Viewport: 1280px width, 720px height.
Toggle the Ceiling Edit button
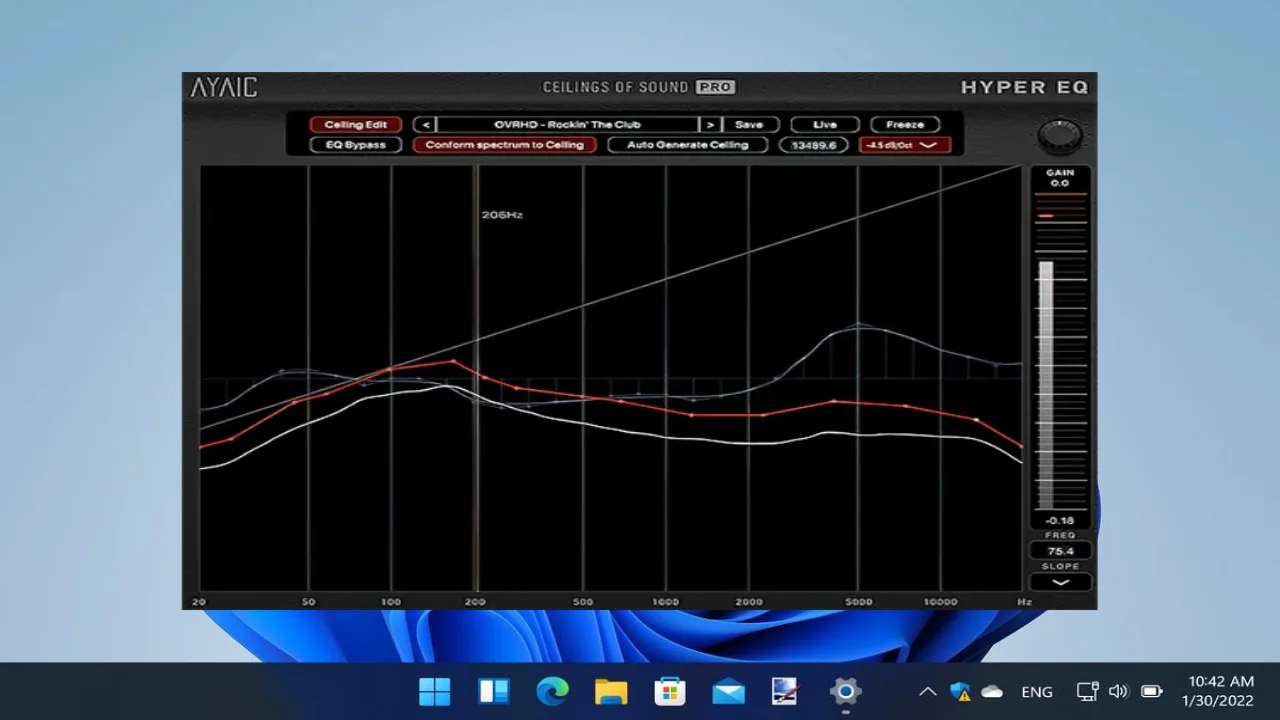click(355, 125)
